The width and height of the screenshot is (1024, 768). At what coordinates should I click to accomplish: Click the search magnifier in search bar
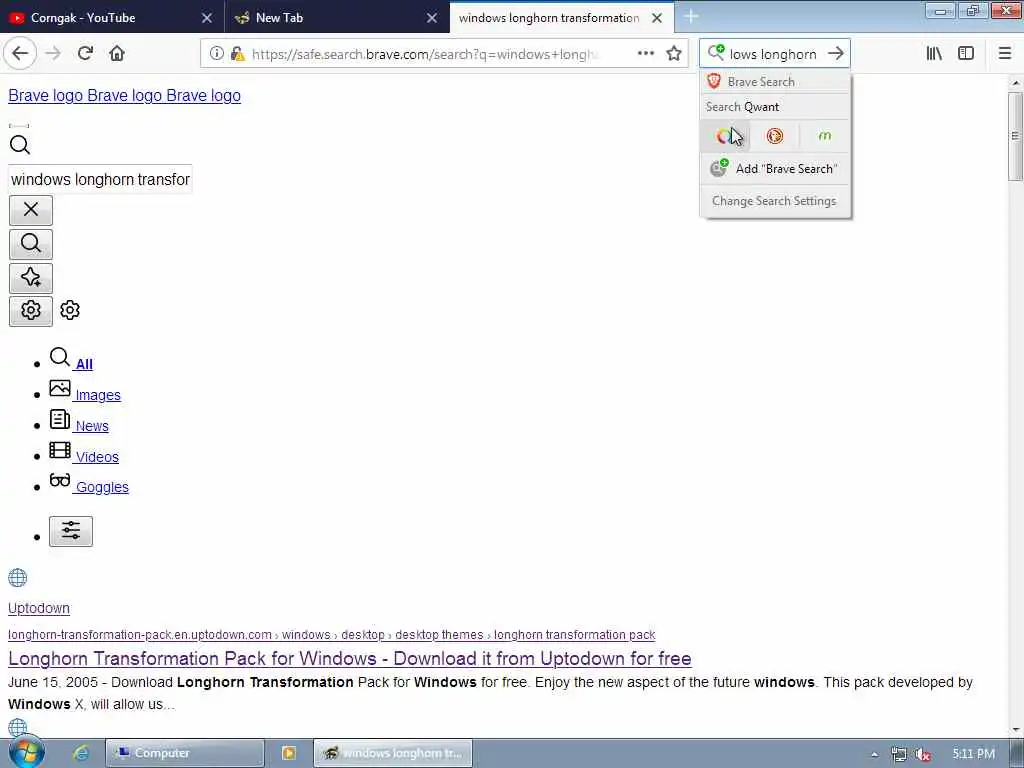click(716, 52)
